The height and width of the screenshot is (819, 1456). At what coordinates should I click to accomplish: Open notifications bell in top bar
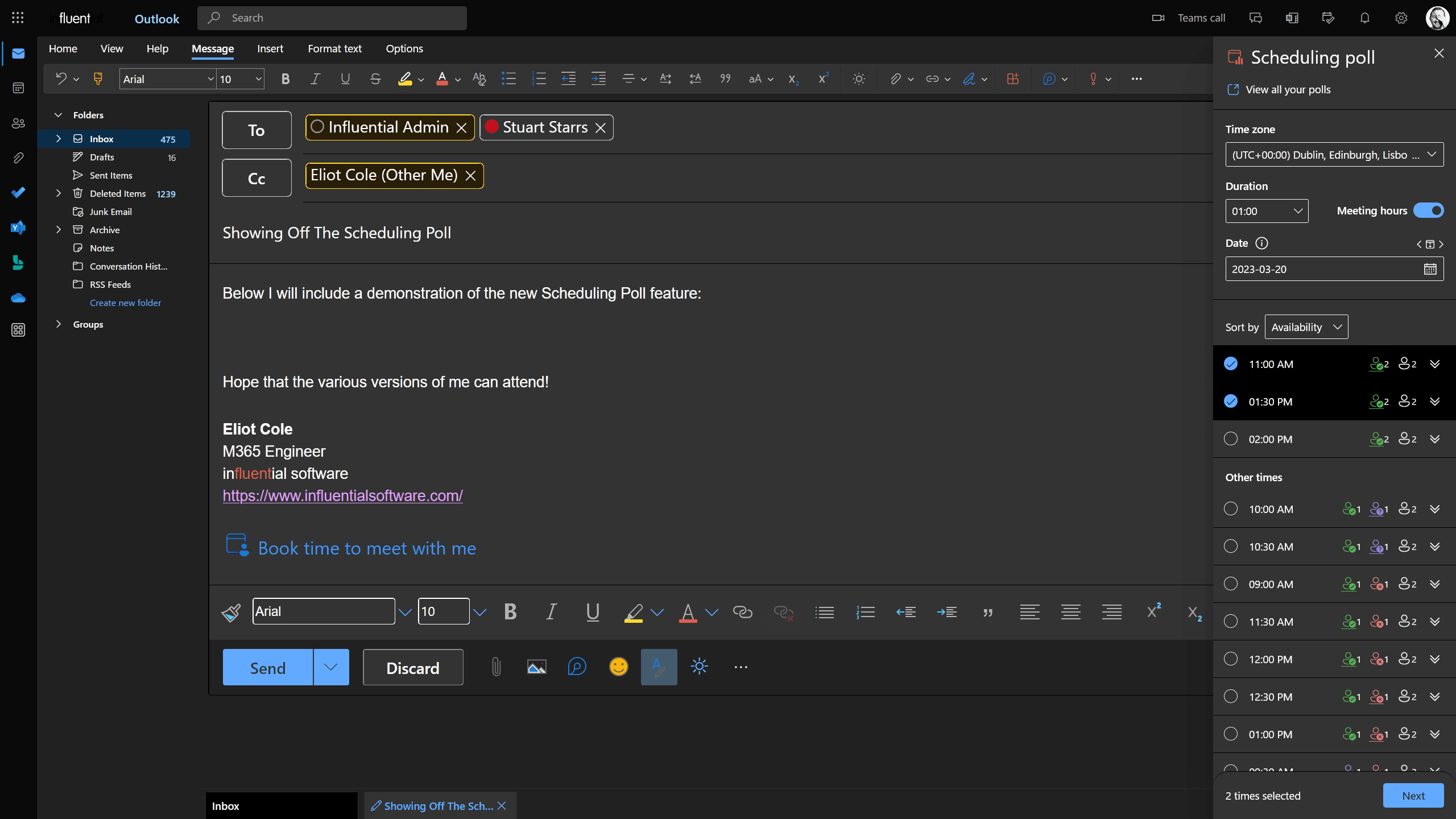(x=1364, y=18)
